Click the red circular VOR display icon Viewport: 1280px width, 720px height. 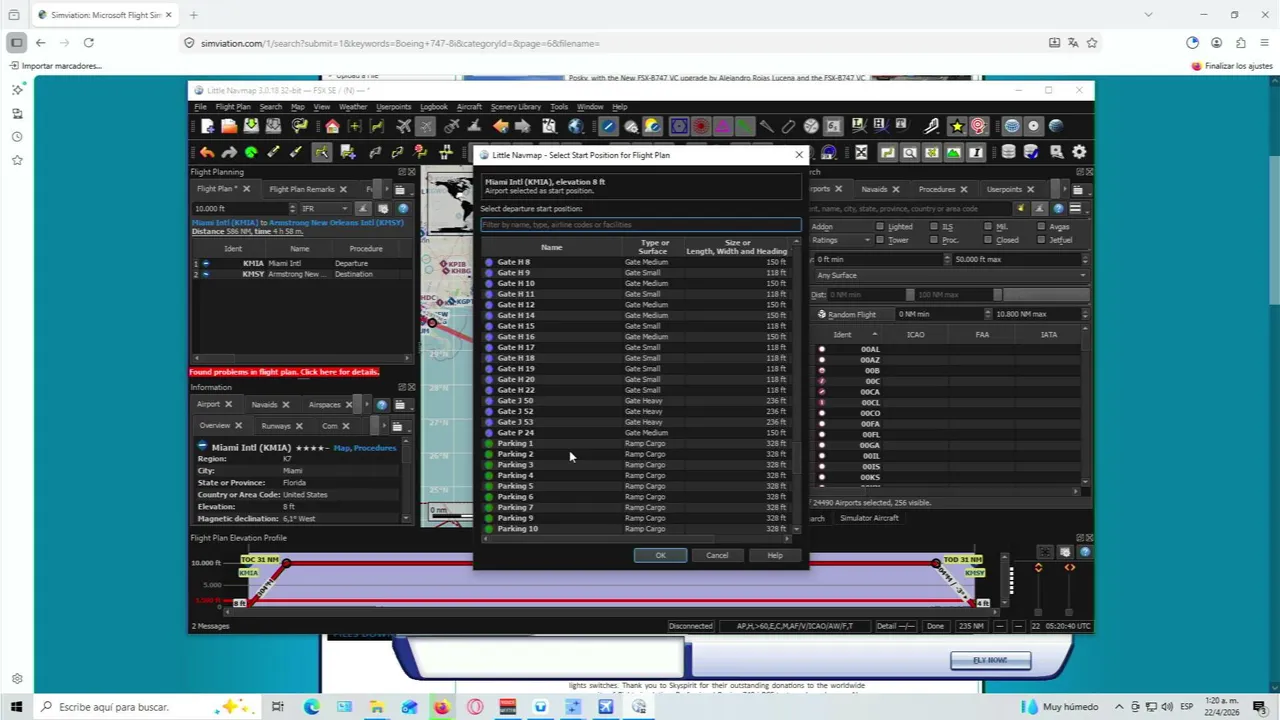700,126
